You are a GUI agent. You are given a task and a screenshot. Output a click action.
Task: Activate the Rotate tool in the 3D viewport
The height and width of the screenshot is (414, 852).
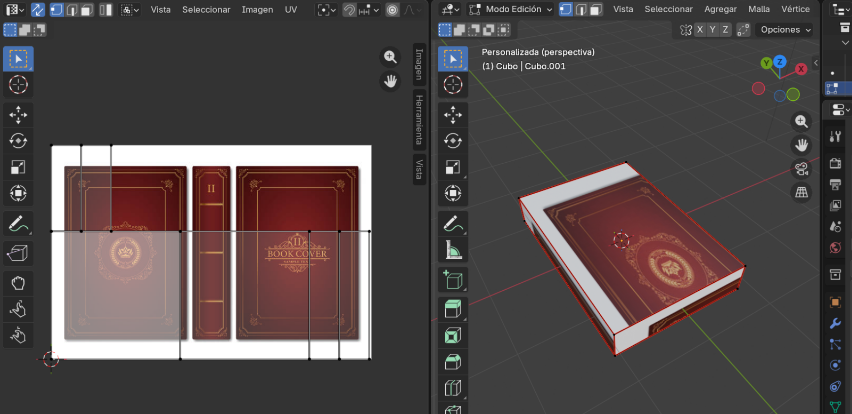click(x=451, y=142)
